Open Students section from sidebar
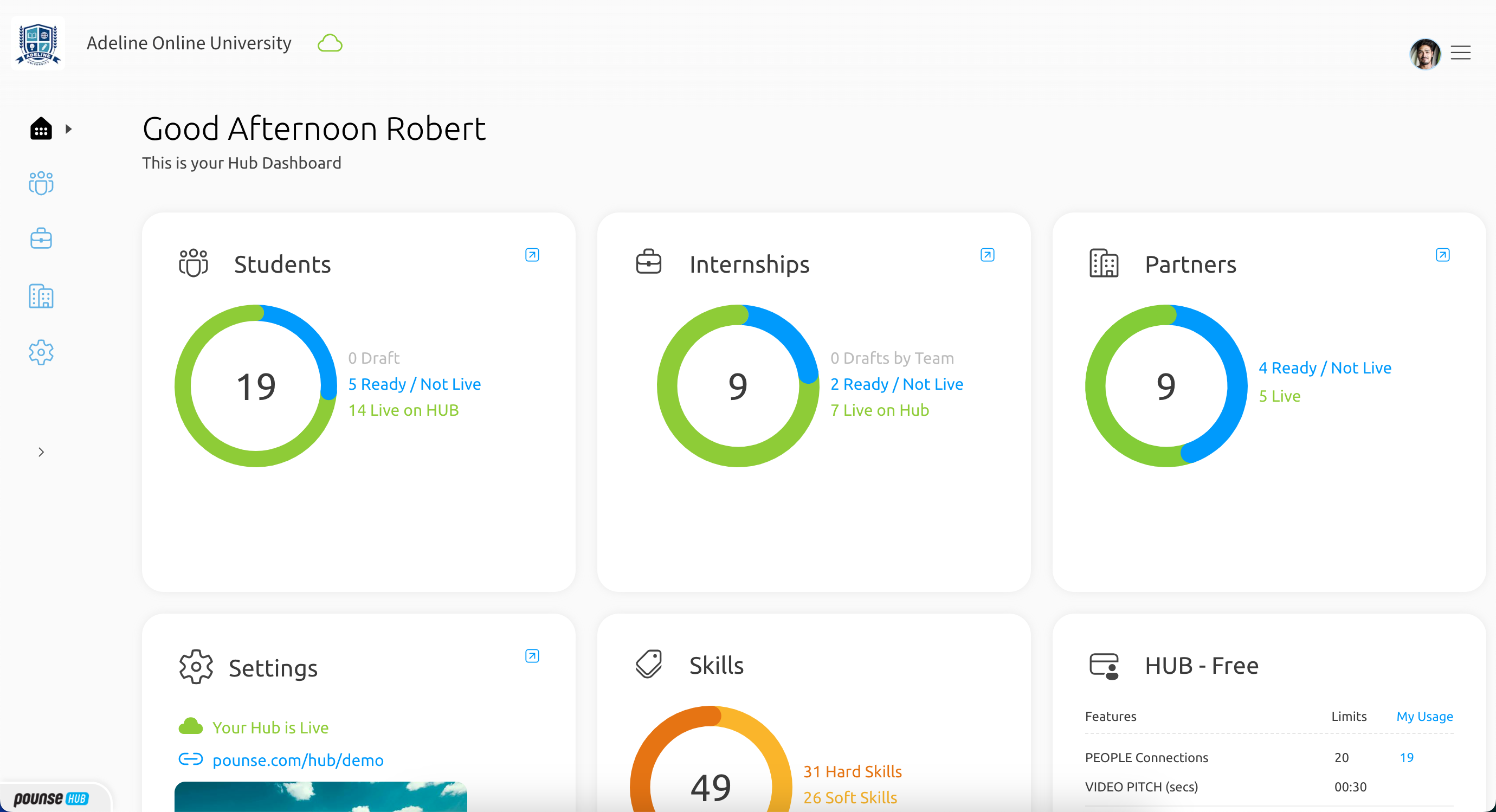This screenshot has height=812, width=1496. point(41,184)
